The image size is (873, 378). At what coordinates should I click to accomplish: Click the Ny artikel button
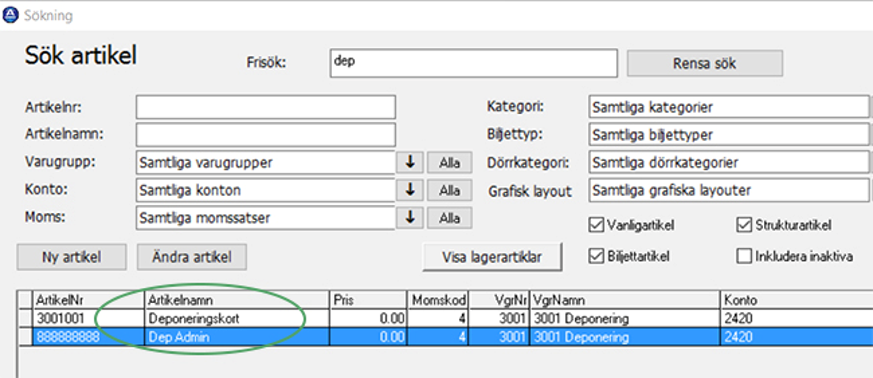click(72, 257)
